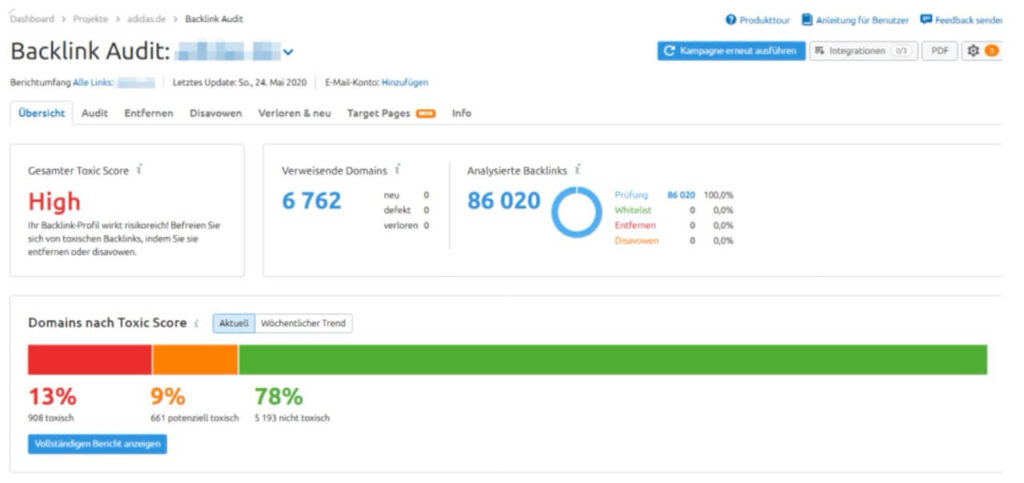Expand the Backlink Audit project dropdown arrow

[288, 52]
